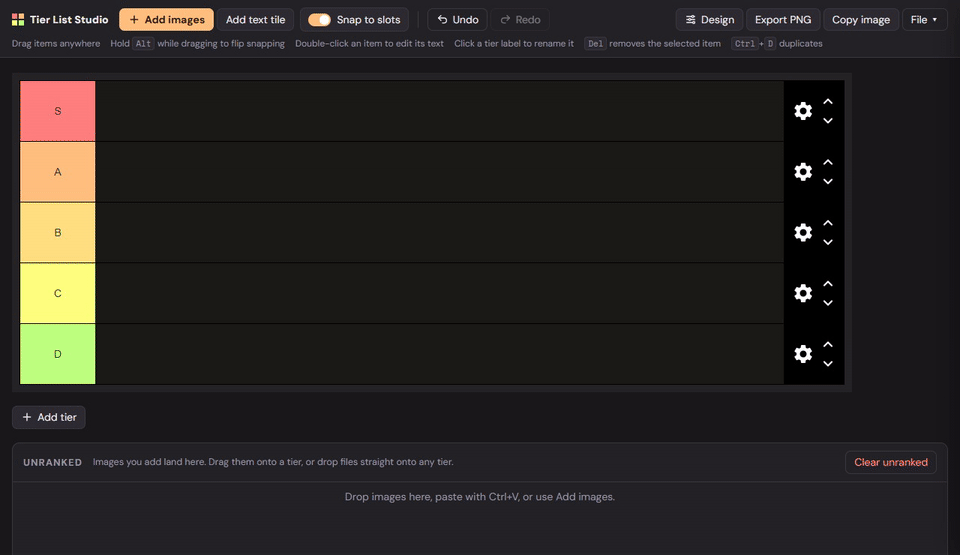The image size is (960, 555).
Task: Move S tier down with chevron
Action: click(x=828, y=121)
